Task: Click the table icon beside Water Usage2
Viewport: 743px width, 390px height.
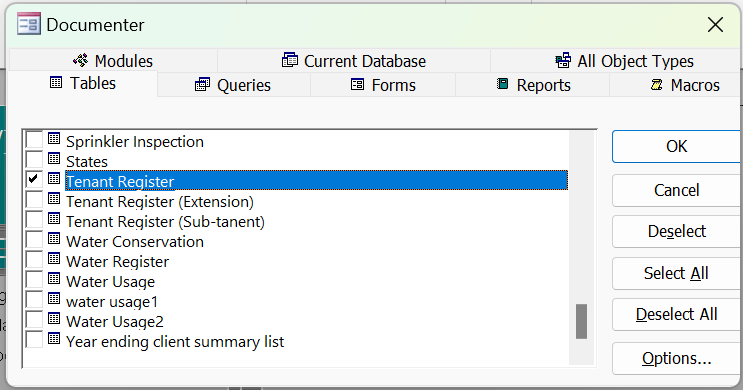Action: [x=54, y=318]
